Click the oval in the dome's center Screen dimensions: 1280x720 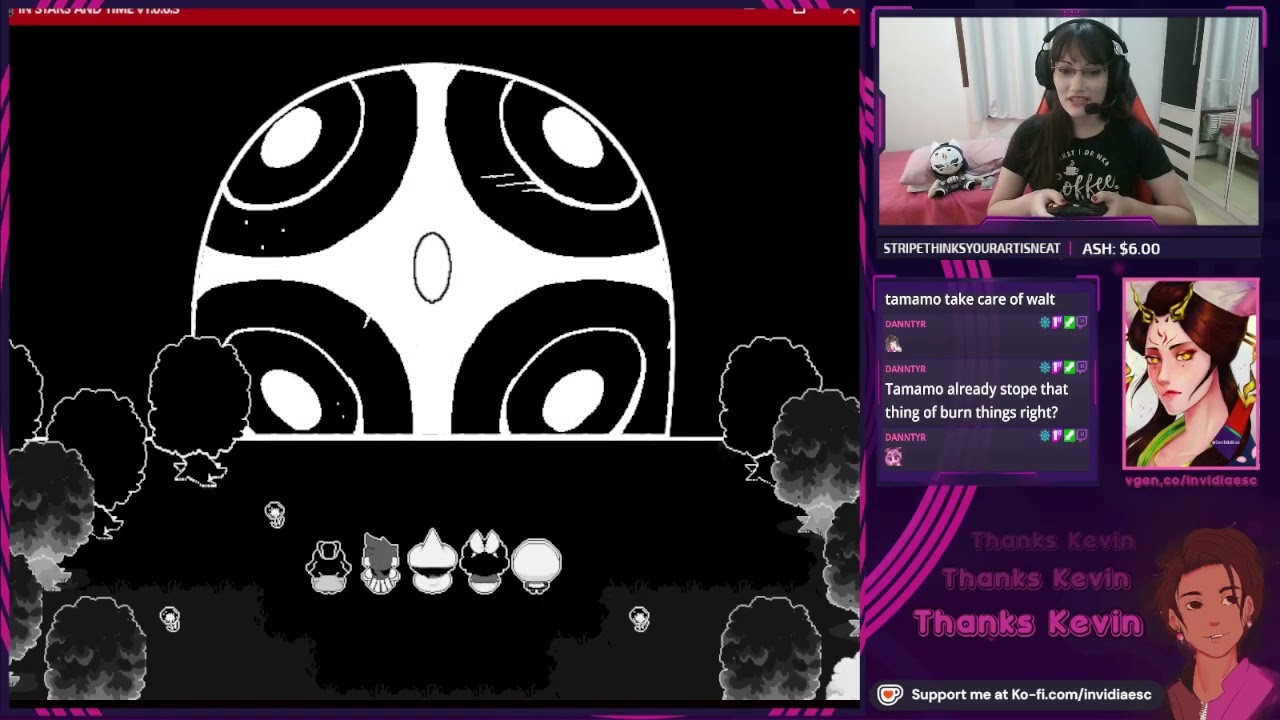(432, 267)
